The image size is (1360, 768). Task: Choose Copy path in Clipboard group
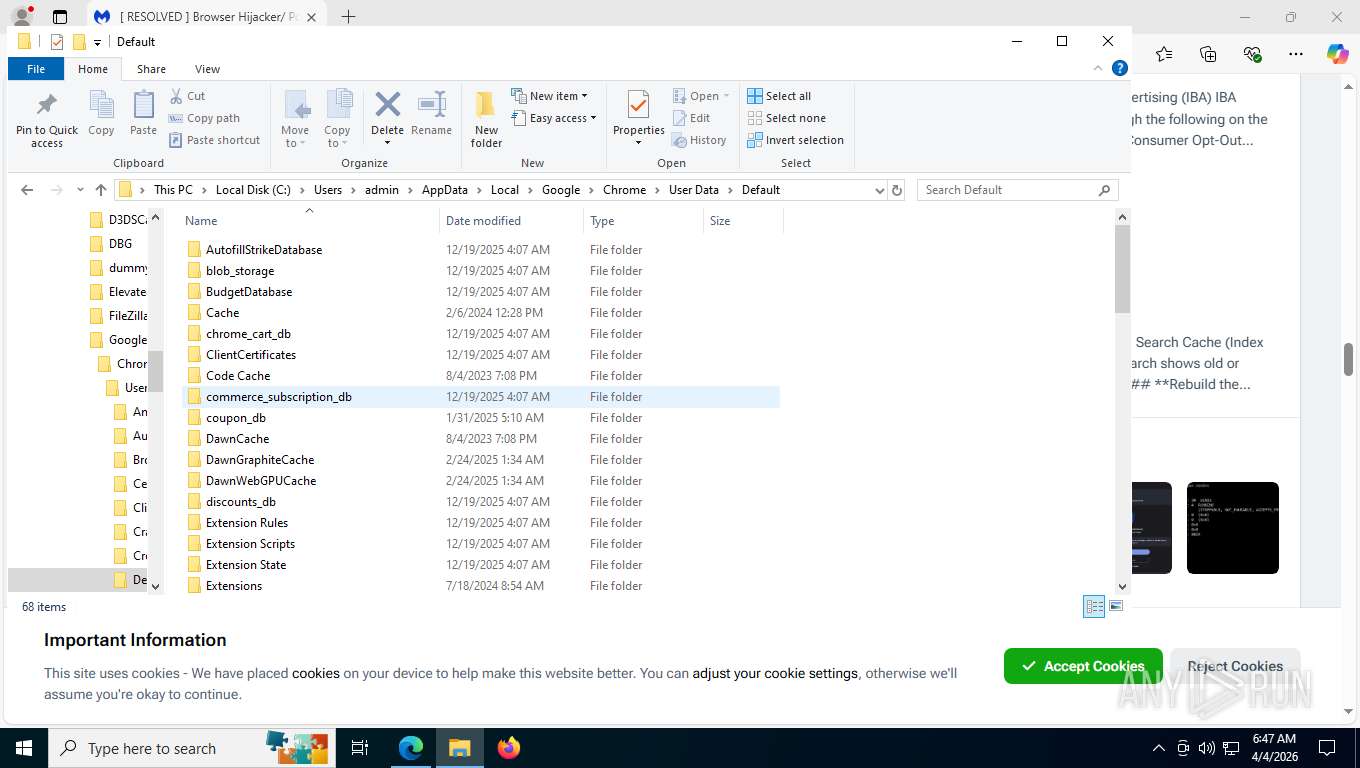pos(204,118)
